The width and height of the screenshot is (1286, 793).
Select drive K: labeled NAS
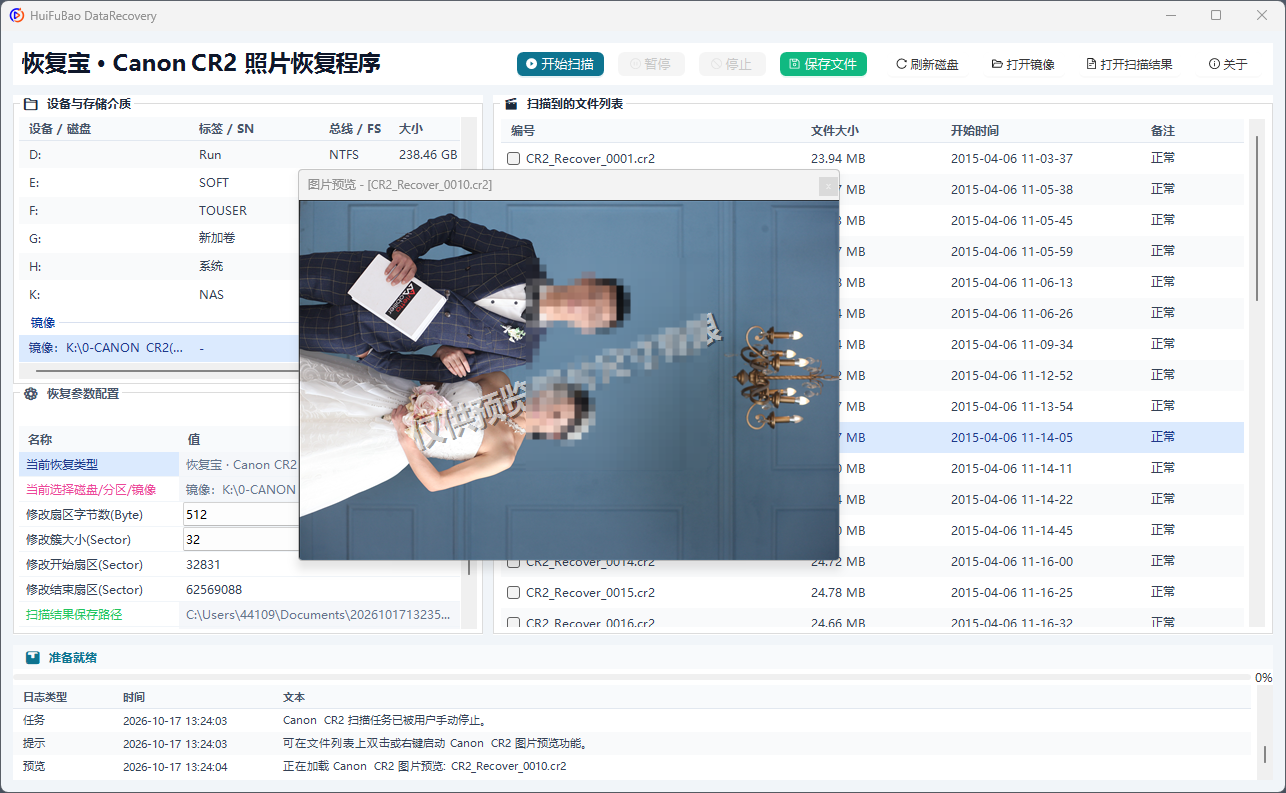click(x=160, y=295)
